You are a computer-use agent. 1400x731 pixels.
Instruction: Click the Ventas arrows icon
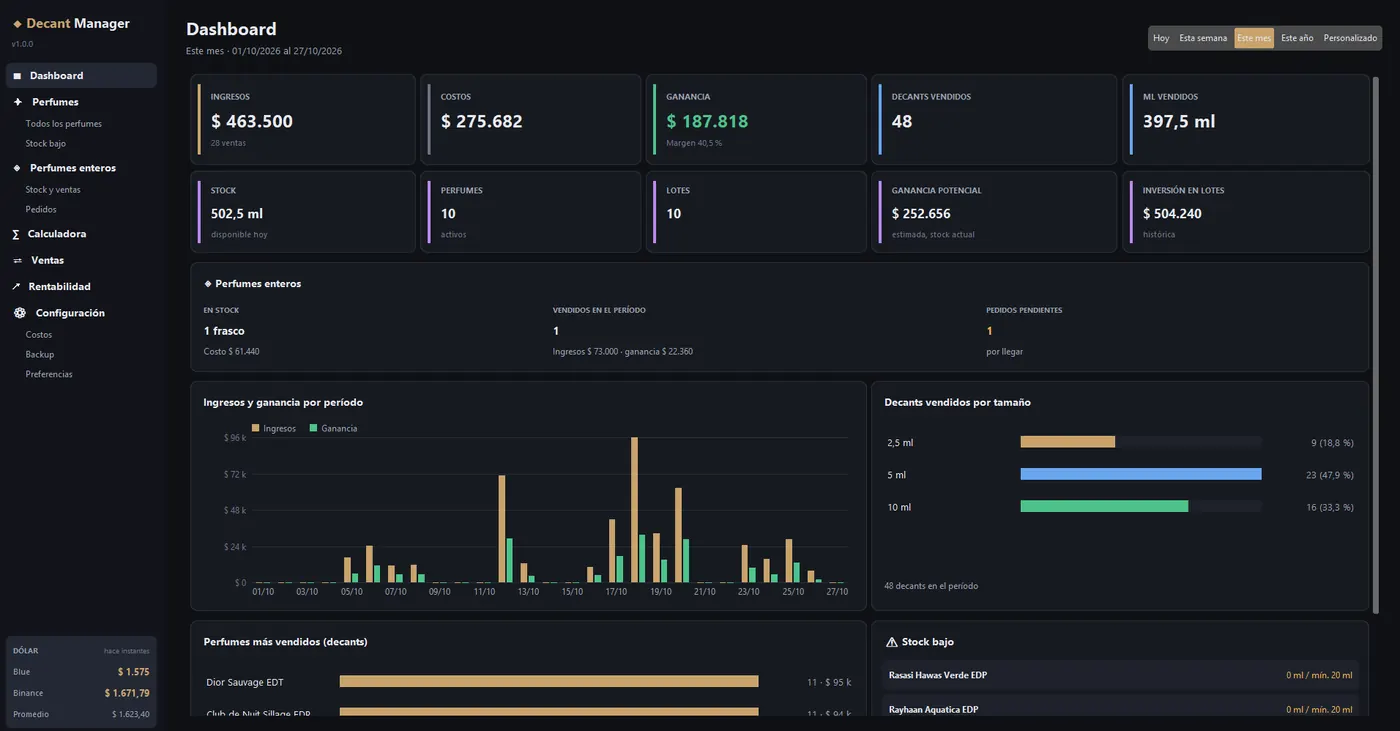pos(17,260)
